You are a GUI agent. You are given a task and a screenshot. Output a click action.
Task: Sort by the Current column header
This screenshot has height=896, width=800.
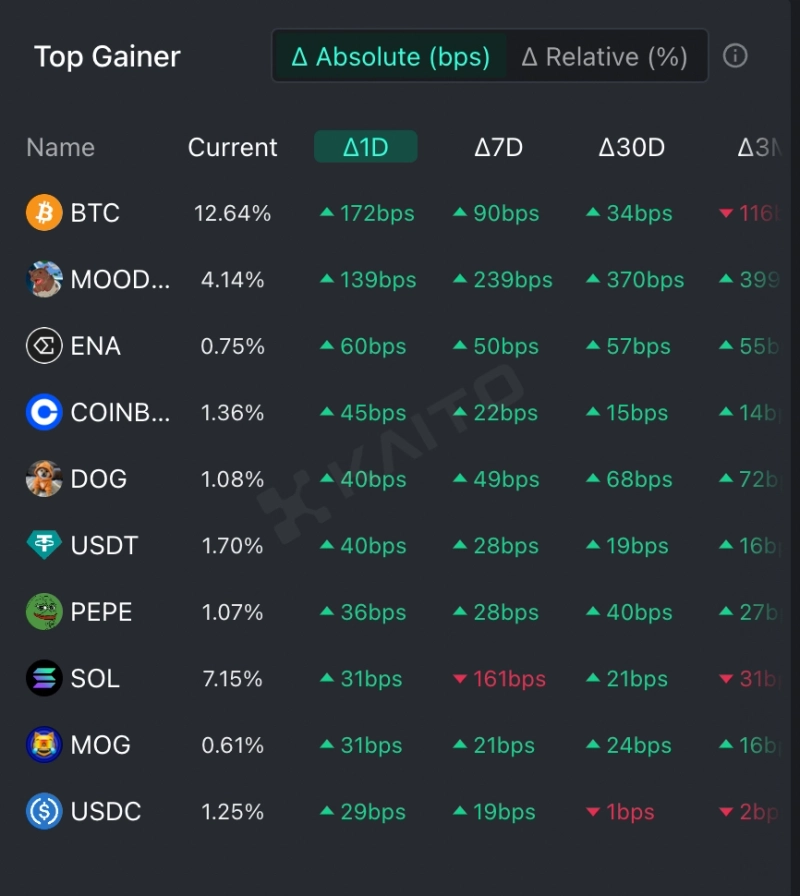pos(232,148)
